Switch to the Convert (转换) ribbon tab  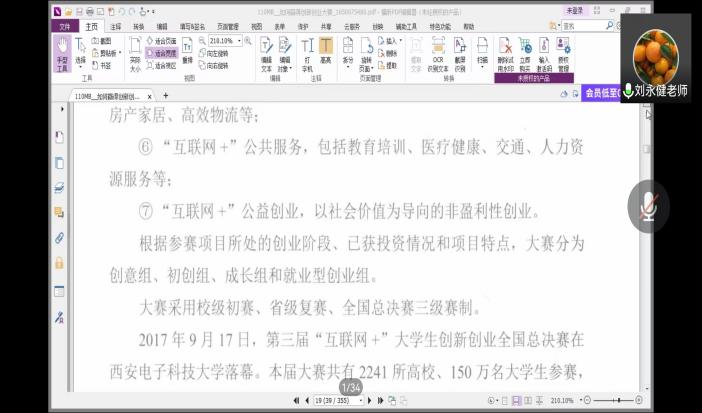[139, 26]
